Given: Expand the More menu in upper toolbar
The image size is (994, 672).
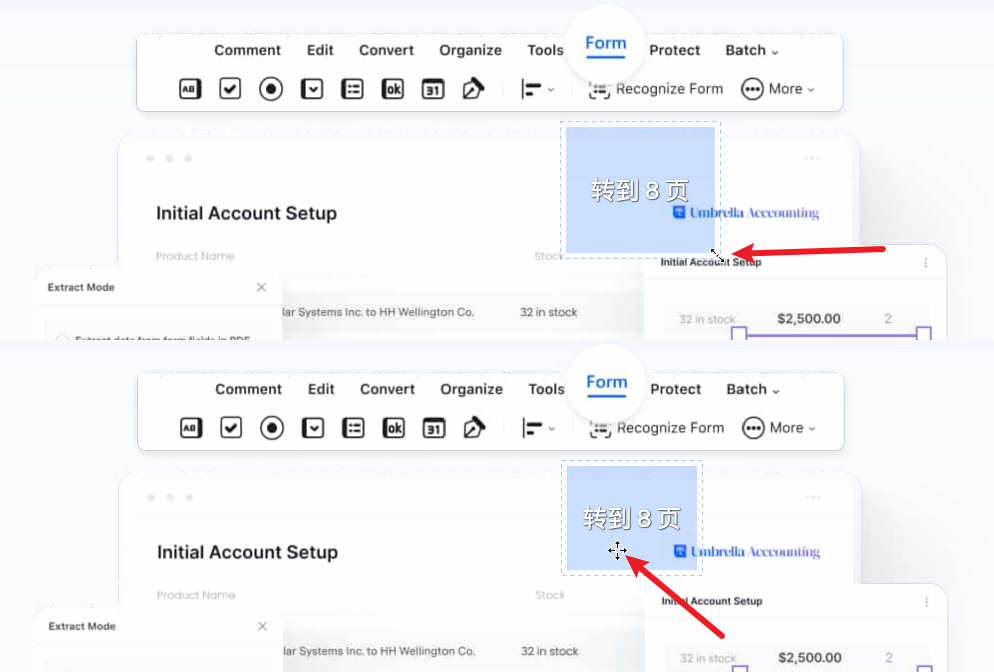Looking at the screenshot, I should 778,89.
